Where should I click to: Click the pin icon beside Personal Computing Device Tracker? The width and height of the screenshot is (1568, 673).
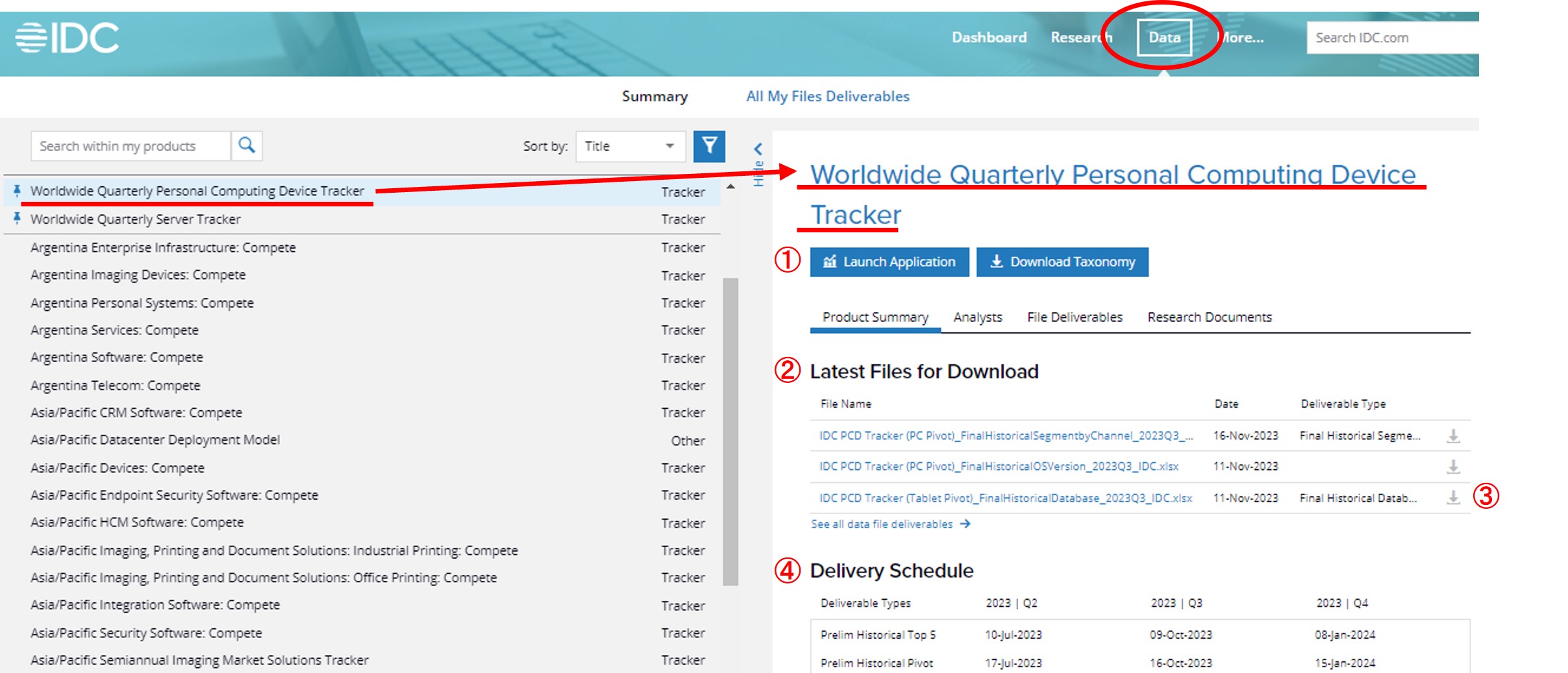click(18, 191)
